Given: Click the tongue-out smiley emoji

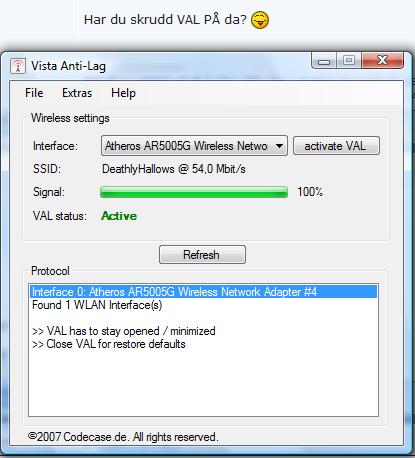Looking at the screenshot, I should (260, 20).
